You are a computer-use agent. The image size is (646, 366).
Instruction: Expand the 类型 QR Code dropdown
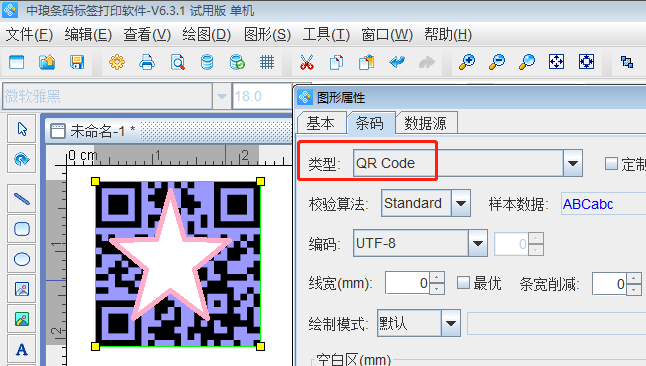click(573, 163)
